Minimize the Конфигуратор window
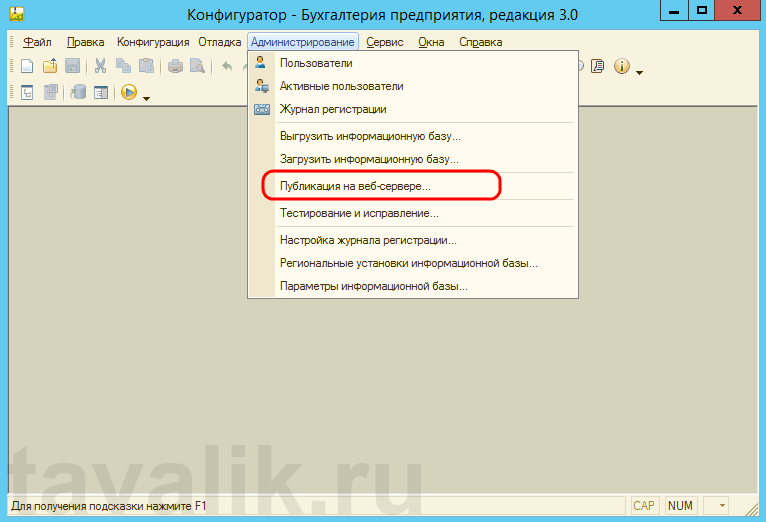This screenshot has width=766, height=522. [674, 10]
